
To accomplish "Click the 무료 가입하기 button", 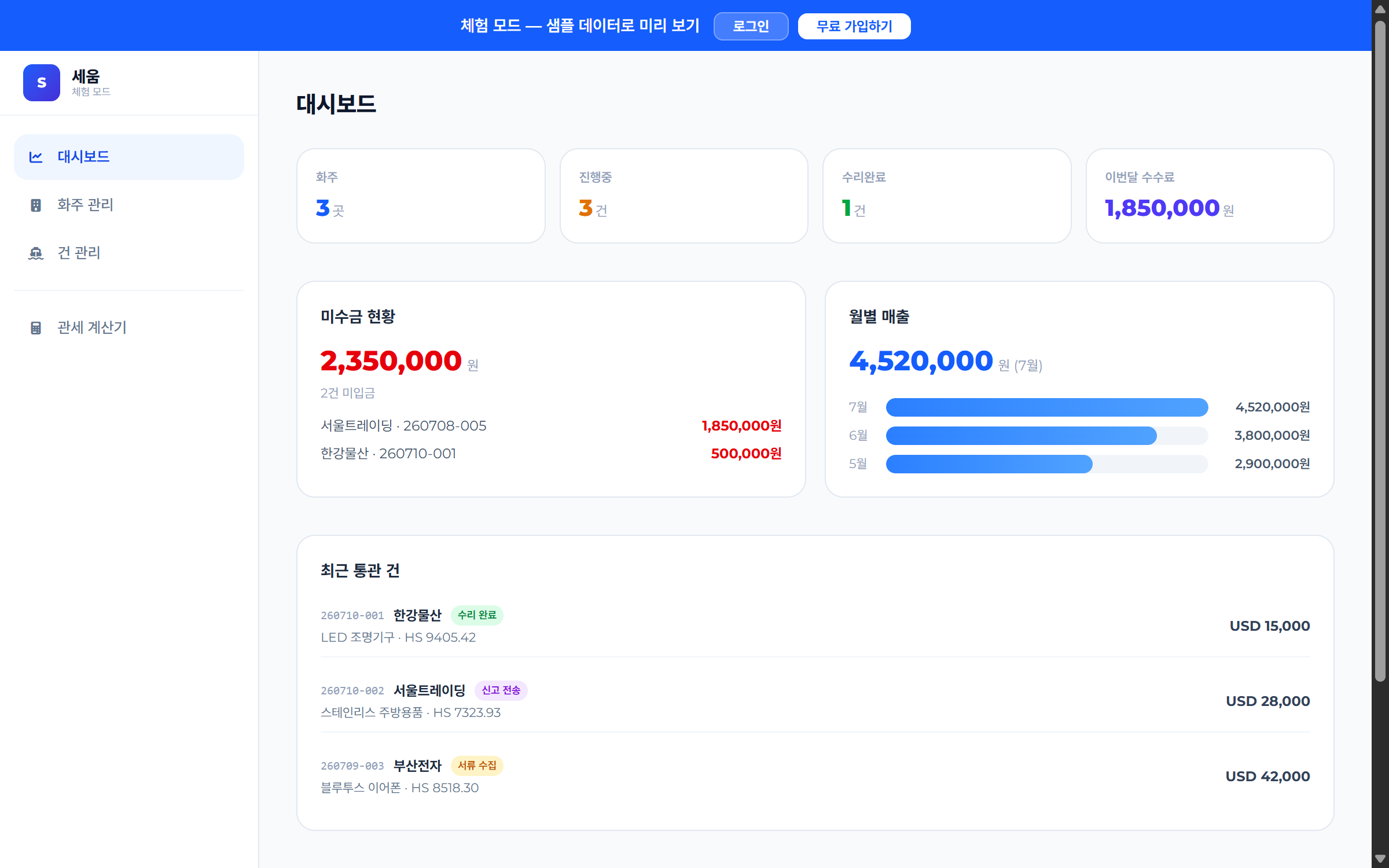I will point(854,26).
